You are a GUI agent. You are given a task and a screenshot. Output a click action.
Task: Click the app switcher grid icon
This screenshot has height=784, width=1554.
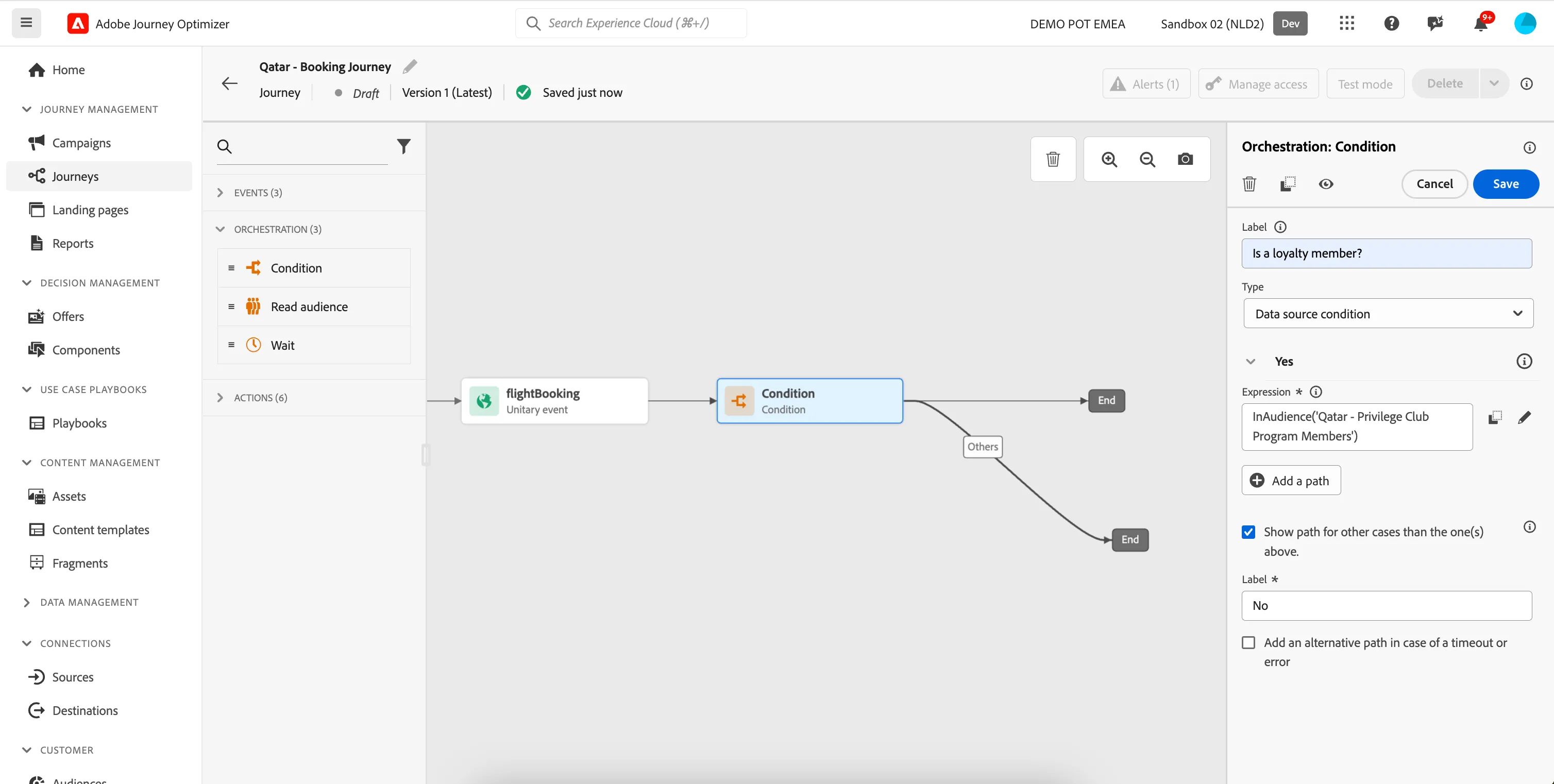tap(1346, 24)
